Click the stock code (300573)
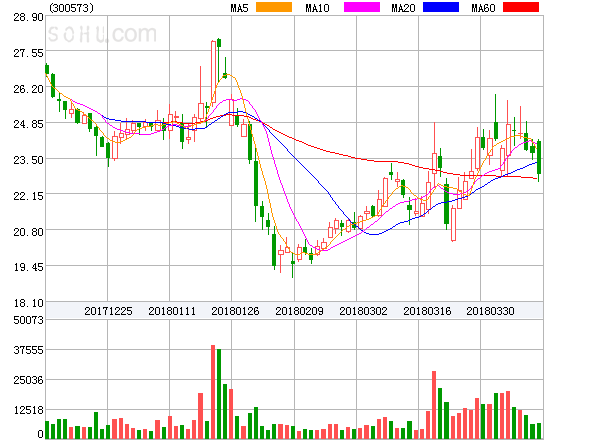This screenshot has width=600, height=440. point(71,8)
